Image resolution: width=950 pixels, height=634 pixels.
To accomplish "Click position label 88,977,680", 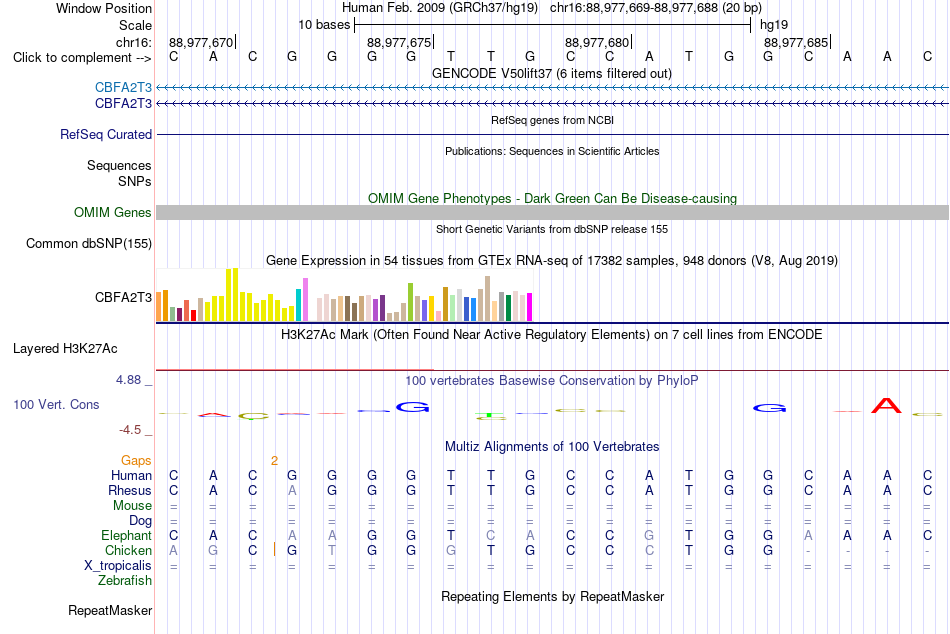I will (x=597, y=42).
